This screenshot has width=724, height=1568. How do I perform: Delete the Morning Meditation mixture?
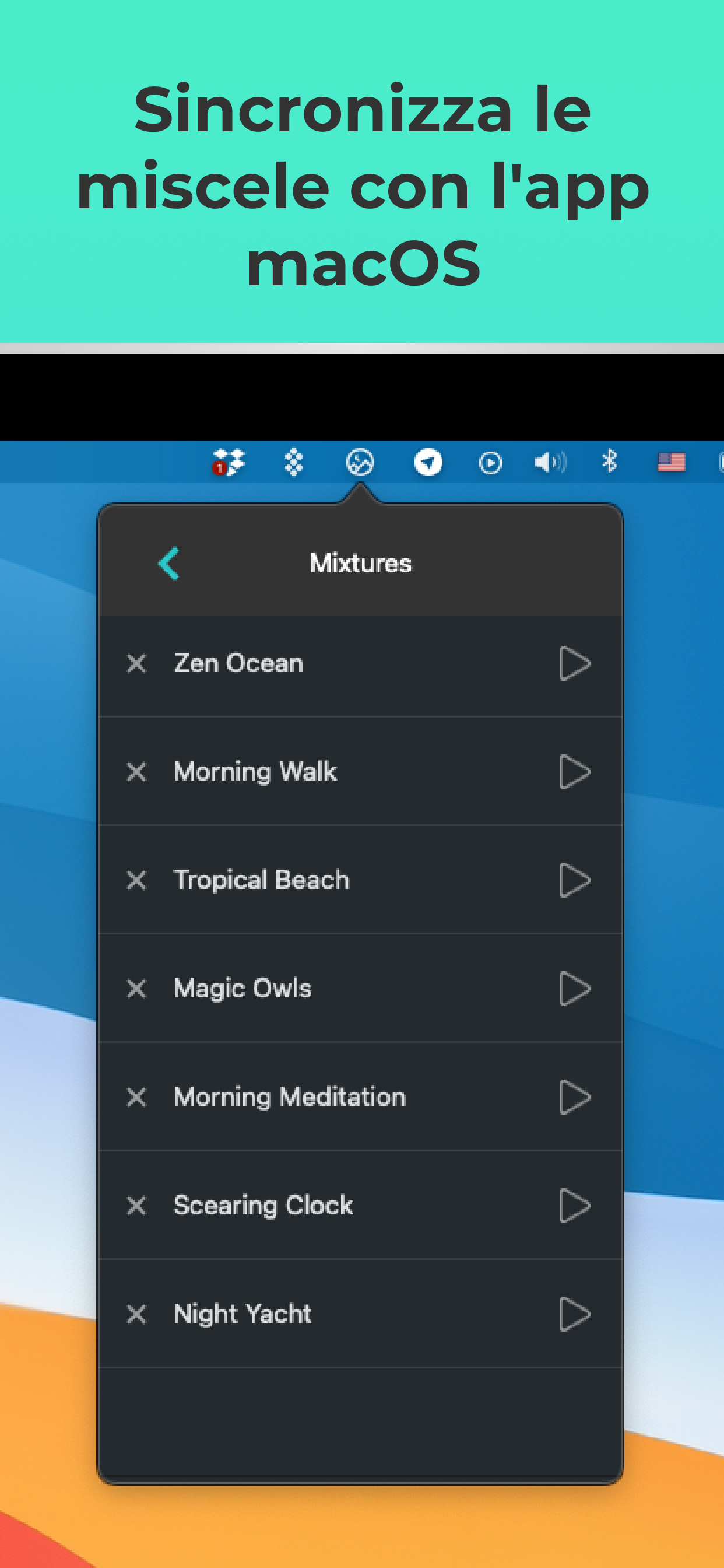[136, 1097]
